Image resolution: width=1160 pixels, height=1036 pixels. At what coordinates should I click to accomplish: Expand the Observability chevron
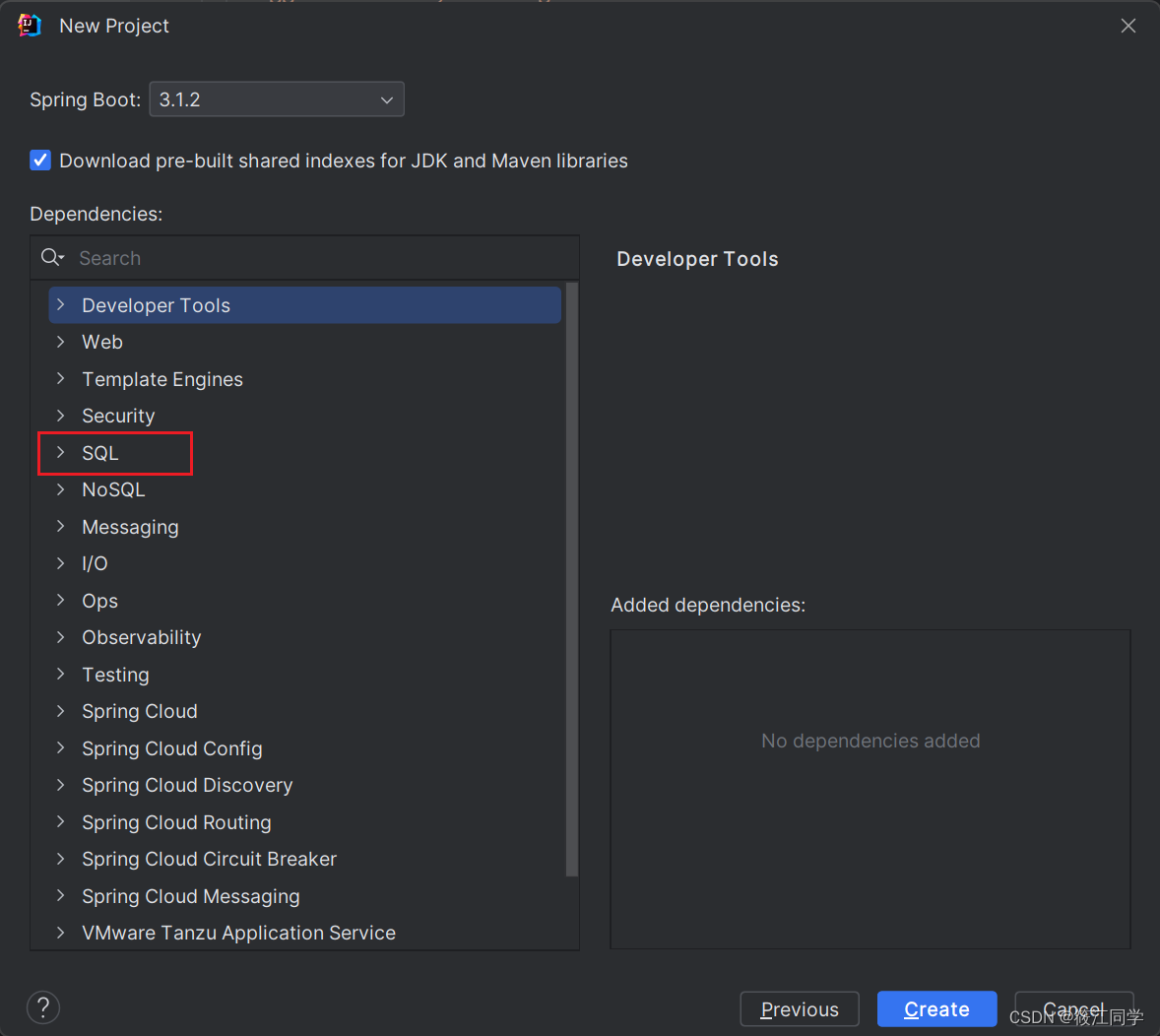click(61, 637)
